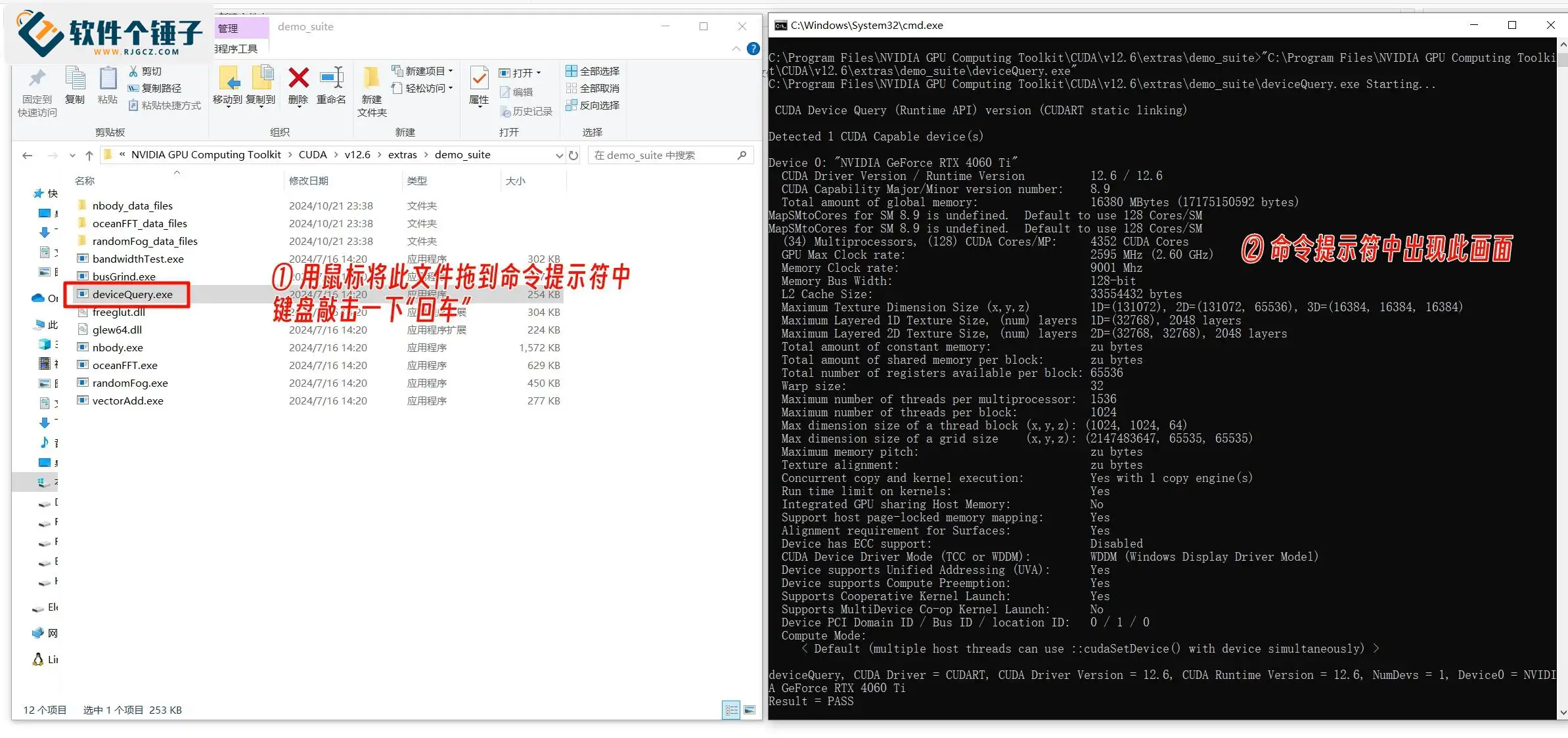This screenshot has height=738, width=1568.
Task: Sort by the Type (类型) column header
Action: pyautogui.click(x=417, y=181)
